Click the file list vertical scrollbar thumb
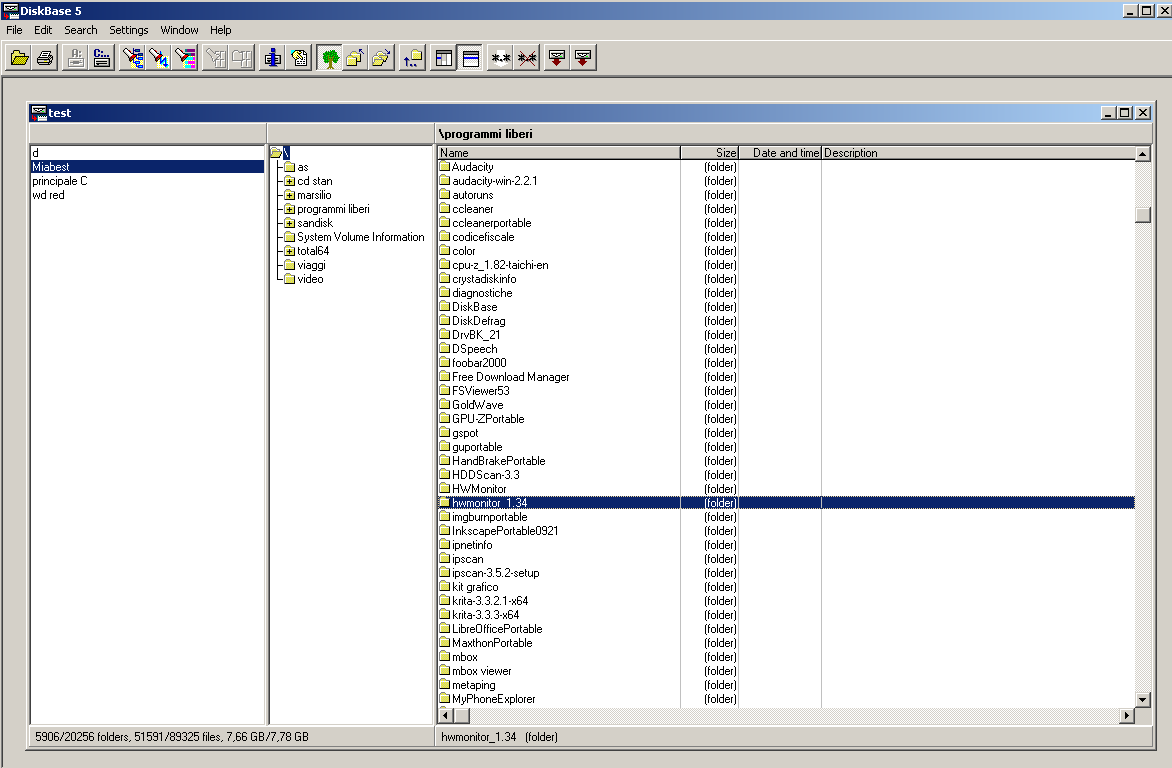 pos(1142,214)
